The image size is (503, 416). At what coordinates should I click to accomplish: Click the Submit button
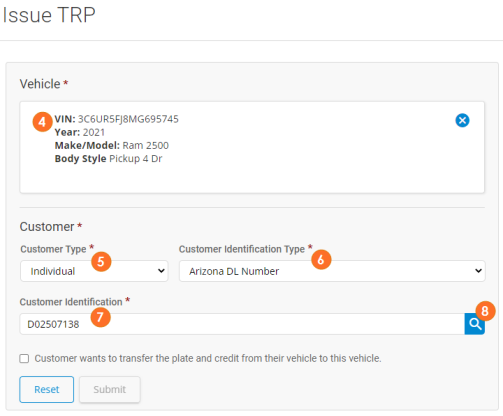coord(110,389)
